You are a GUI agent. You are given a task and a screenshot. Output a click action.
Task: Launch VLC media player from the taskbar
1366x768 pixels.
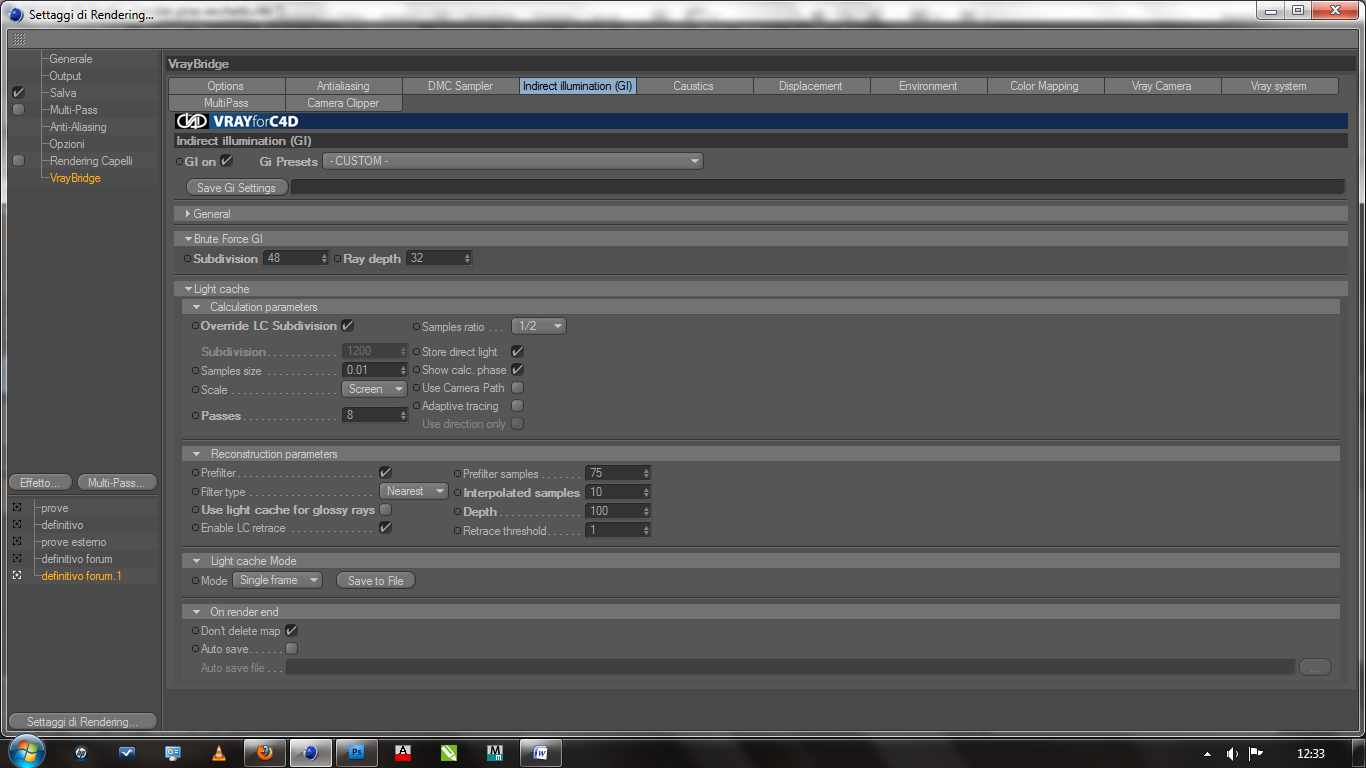219,753
